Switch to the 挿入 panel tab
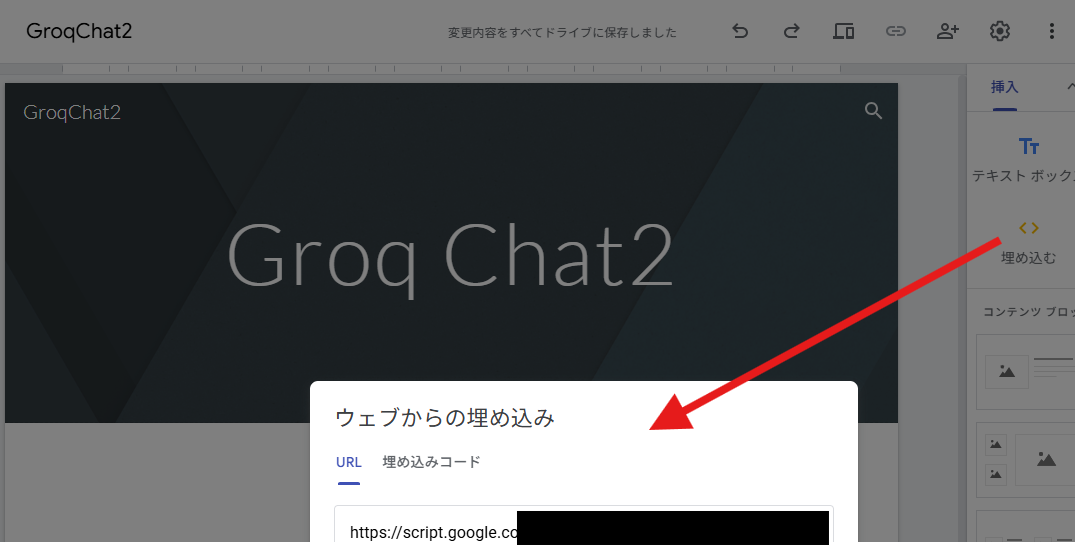The height and width of the screenshot is (545, 1075). coord(1004,87)
